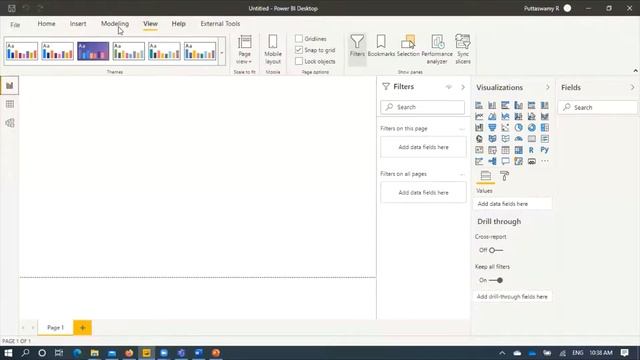Select the Donut chart visualization
The height and width of the screenshot is (360, 640).
(531, 128)
